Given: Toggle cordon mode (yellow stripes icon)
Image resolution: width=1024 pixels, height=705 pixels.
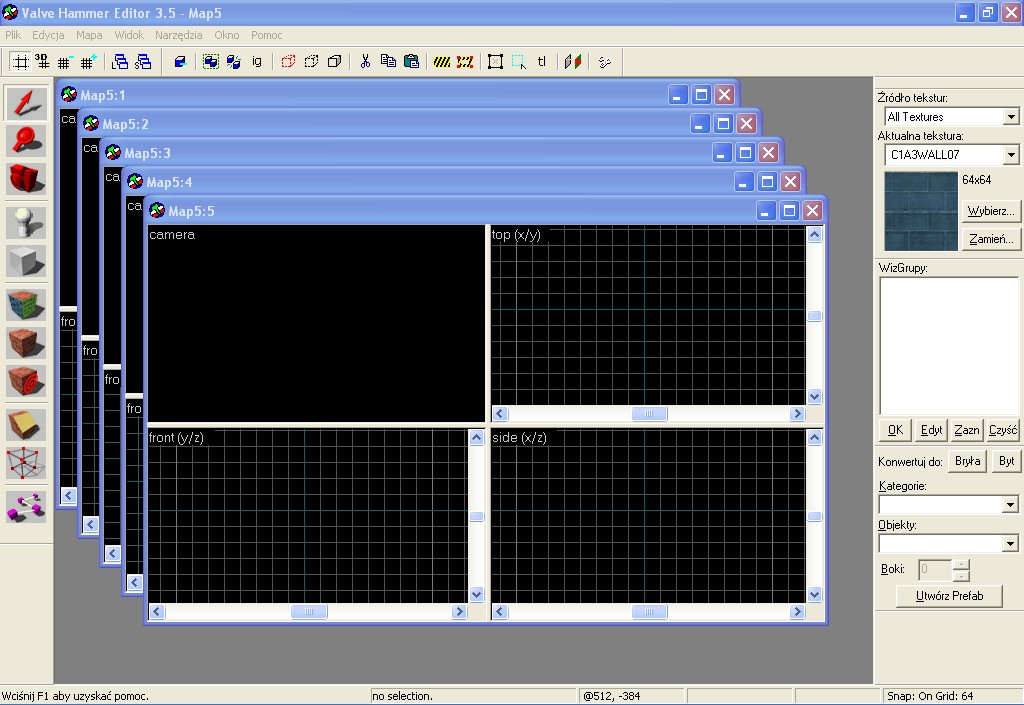Looking at the screenshot, I should (x=442, y=62).
